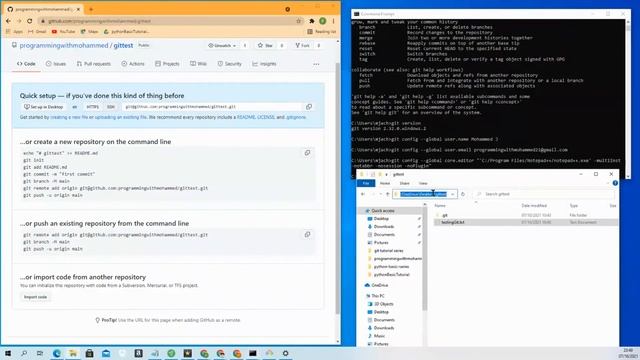Open the Chrome profile avatar
This screenshot has height=360, width=640.
coord(323,21)
